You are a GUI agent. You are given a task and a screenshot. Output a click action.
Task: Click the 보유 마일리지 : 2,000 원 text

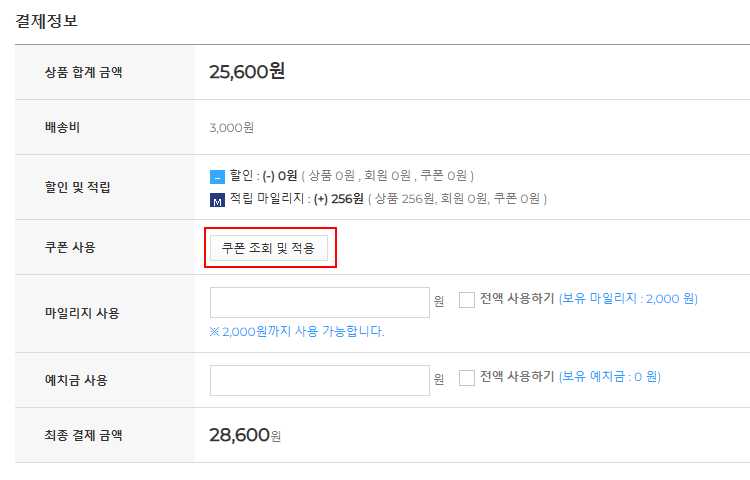[628, 299]
